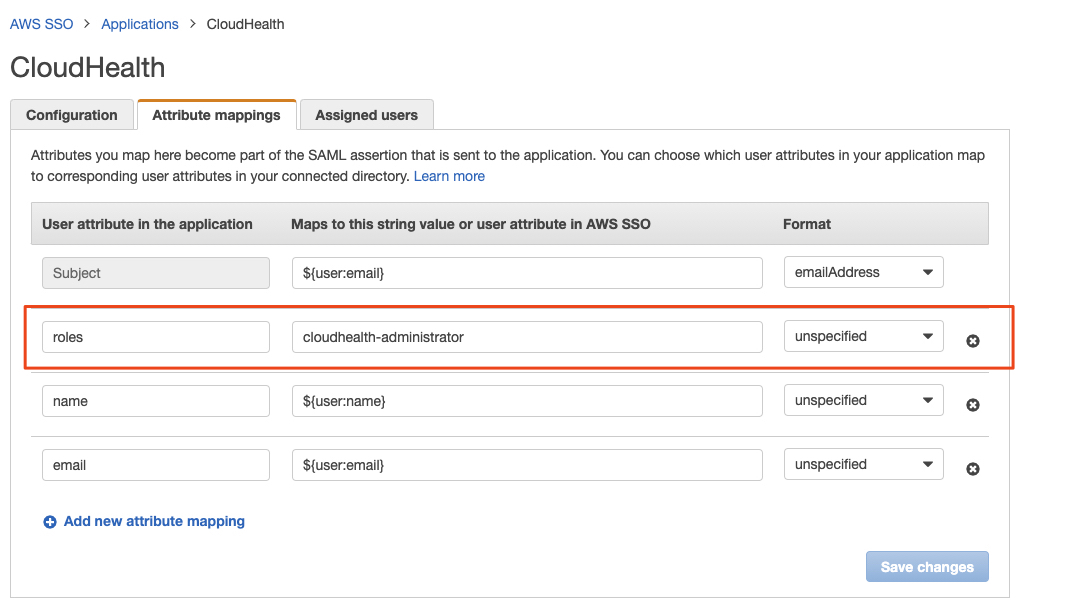Expand Format dropdown for name row

pyautogui.click(x=863, y=401)
